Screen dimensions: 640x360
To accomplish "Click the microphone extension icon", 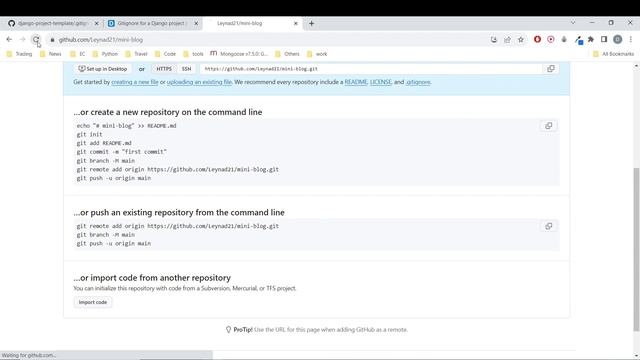I will (564, 39).
